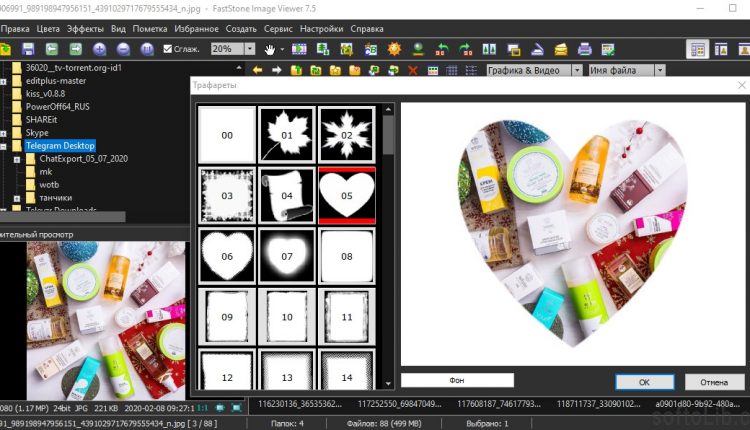The image size is (750, 430).
Task: Rotate the image left
Action: tap(442, 49)
